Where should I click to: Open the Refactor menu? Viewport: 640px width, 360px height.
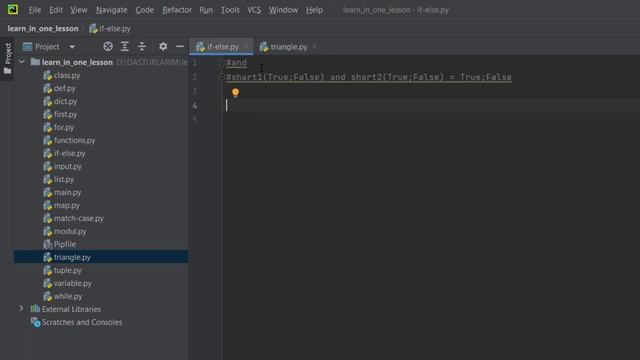click(177, 10)
